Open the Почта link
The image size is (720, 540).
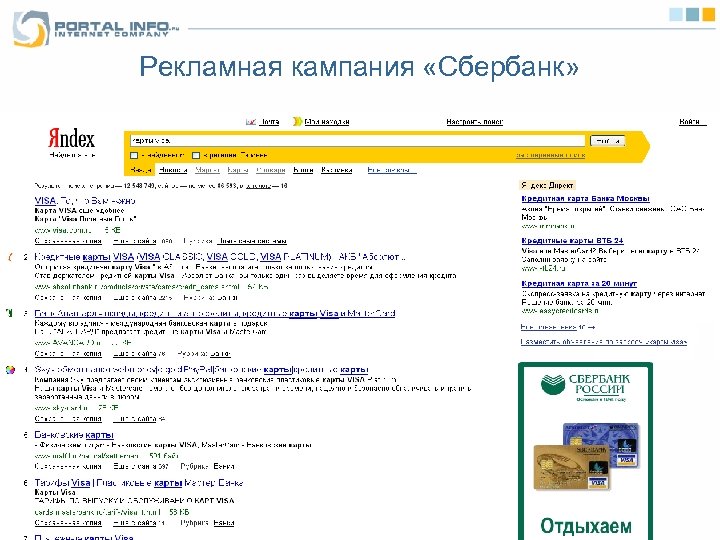tap(269, 122)
